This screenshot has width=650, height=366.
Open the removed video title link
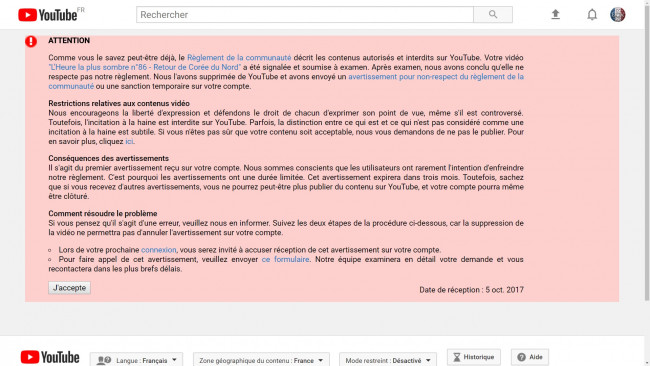pyautogui.click(x=144, y=67)
